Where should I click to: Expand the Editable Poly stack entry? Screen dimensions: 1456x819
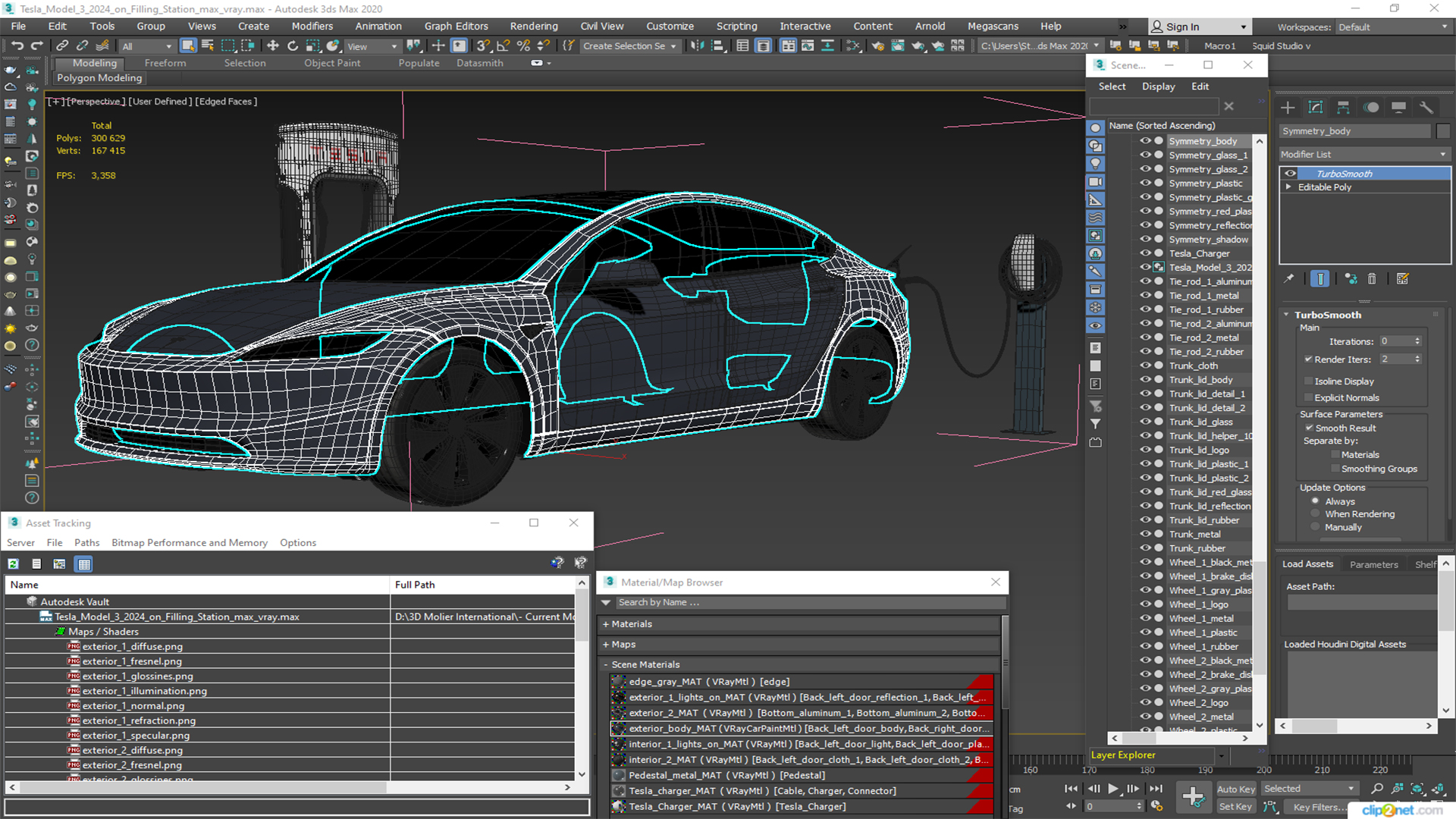click(1288, 187)
